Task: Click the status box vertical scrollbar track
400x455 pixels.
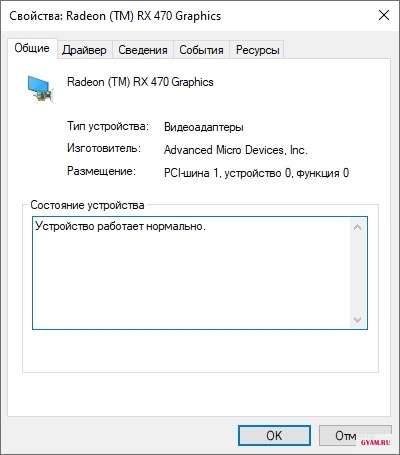Action: tap(357, 273)
